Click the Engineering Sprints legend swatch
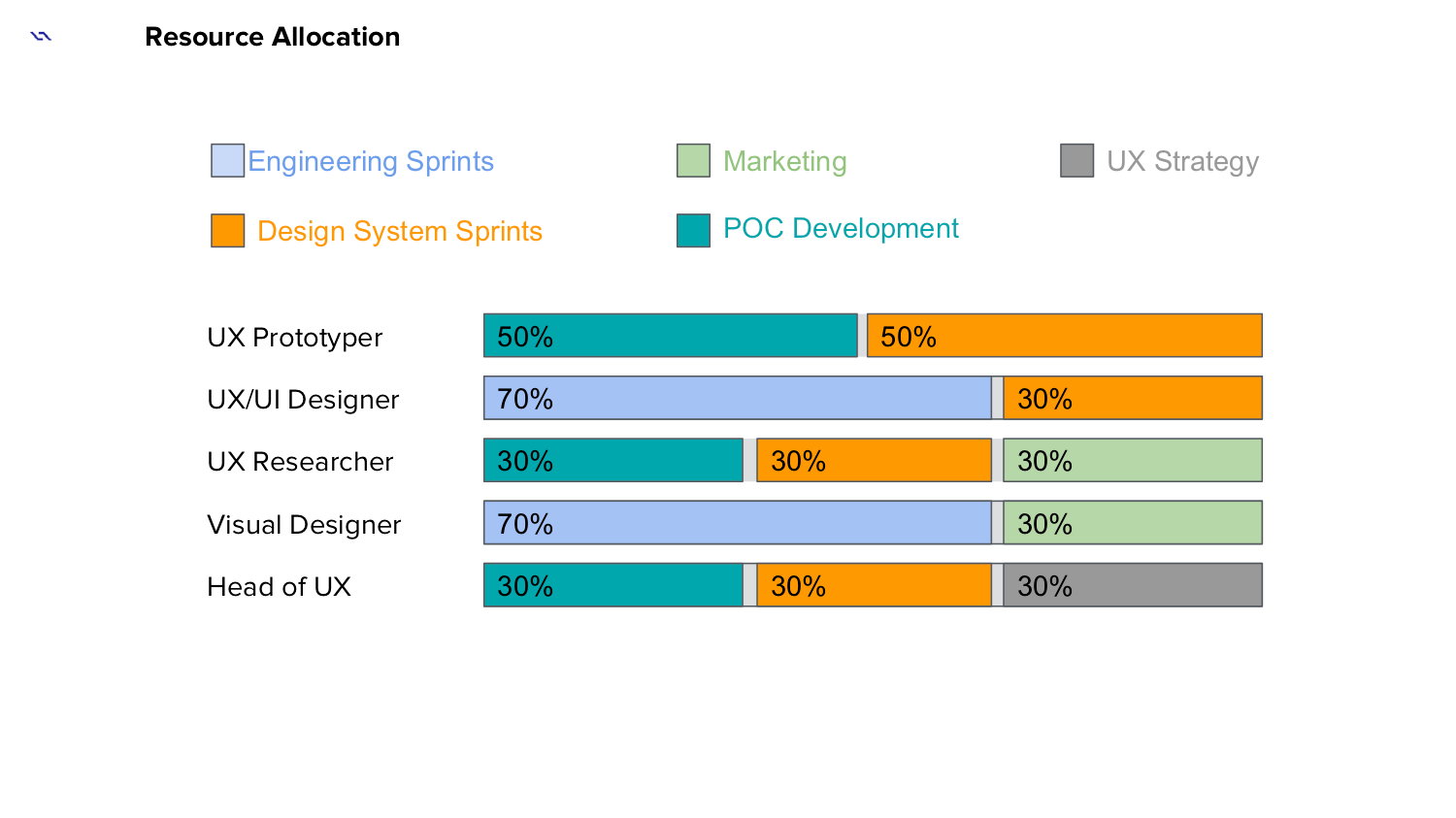The width and height of the screenshot is (1456, 818). [x=227, y=161]
